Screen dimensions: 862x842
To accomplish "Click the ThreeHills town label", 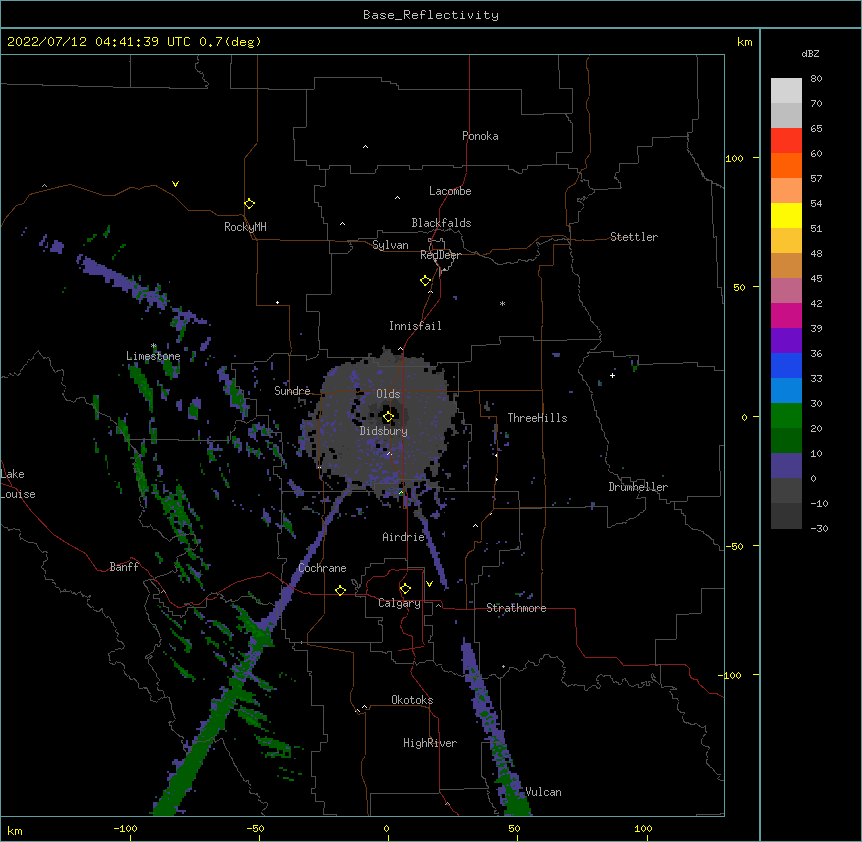I will coord(537,418).
